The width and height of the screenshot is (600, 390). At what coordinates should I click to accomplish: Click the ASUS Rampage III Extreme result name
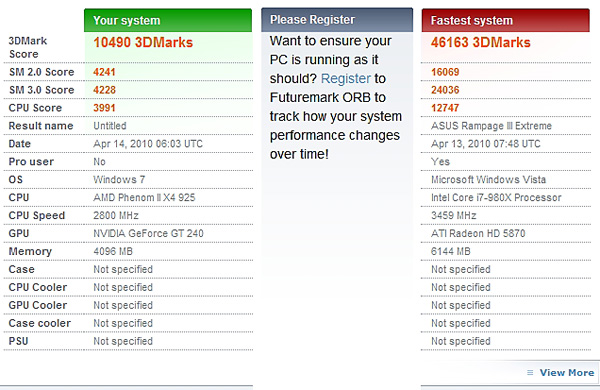point(491,126)
